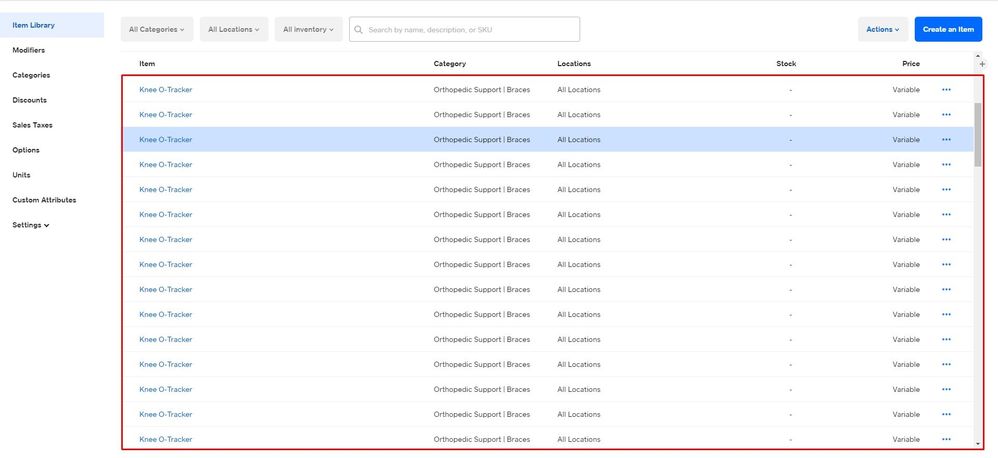998x458 pixels.
Task: Expand Settings in the left sidebar
Action: [31, 225]
